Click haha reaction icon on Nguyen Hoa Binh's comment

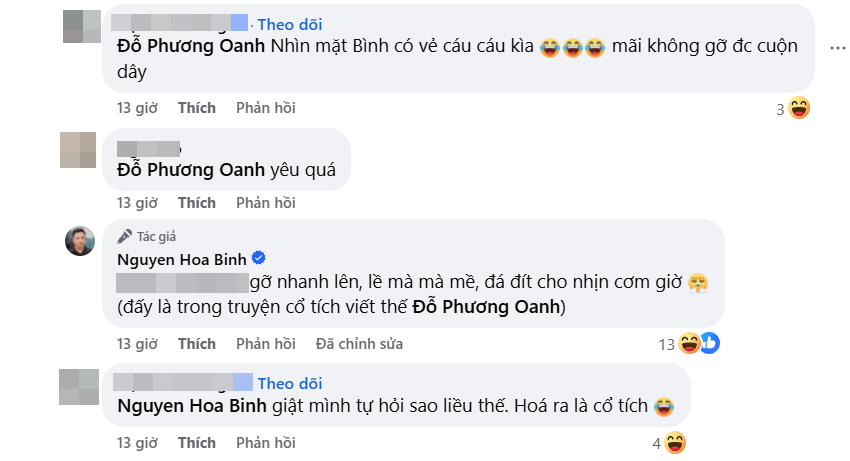[690, 344]
